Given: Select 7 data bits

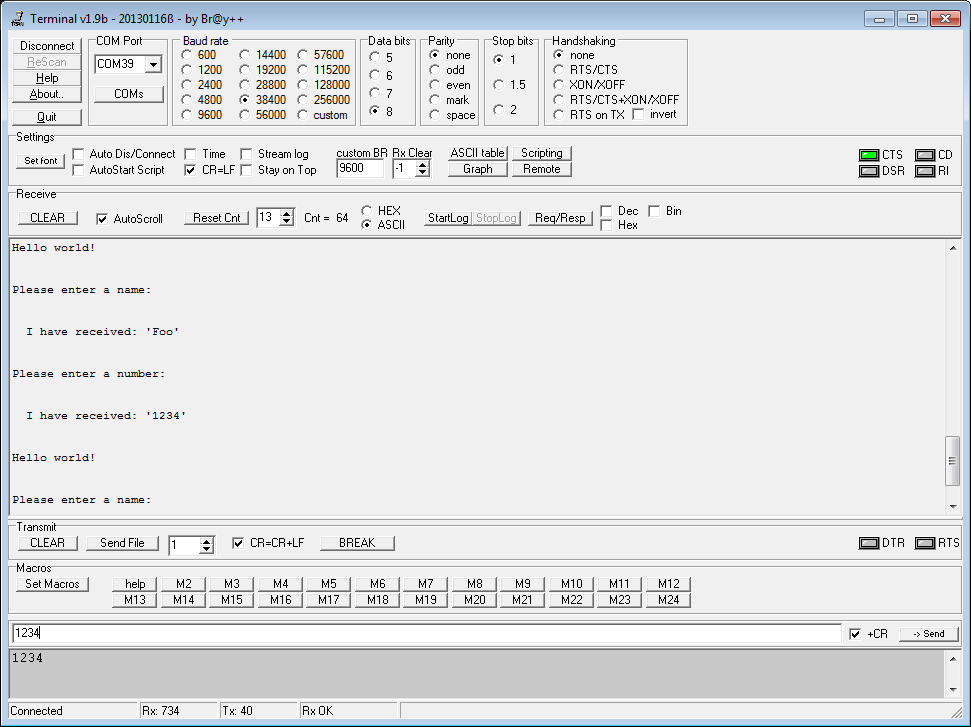Looking at the screenshot, I should click(374, 94).
